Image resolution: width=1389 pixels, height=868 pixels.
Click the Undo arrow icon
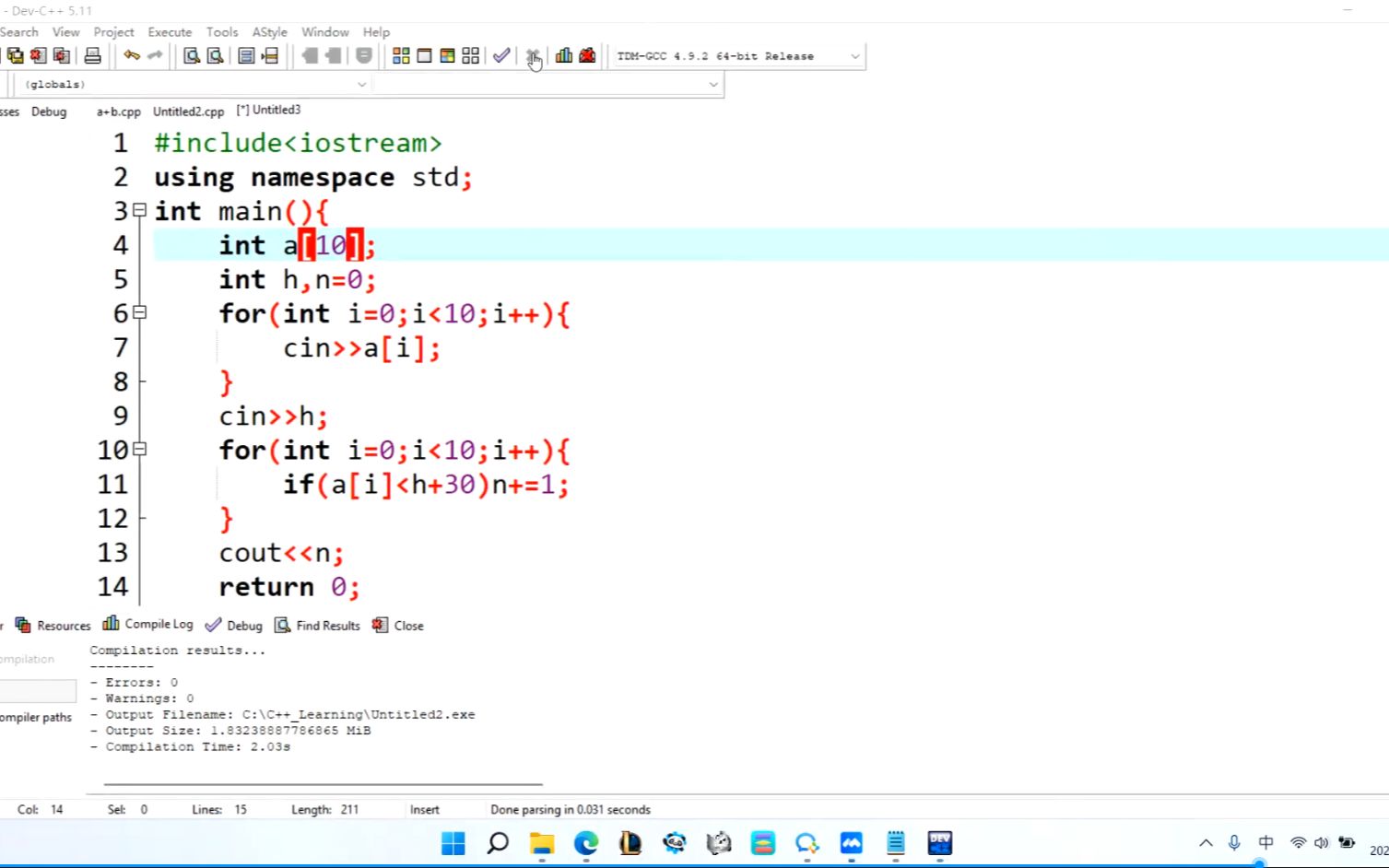132,56
